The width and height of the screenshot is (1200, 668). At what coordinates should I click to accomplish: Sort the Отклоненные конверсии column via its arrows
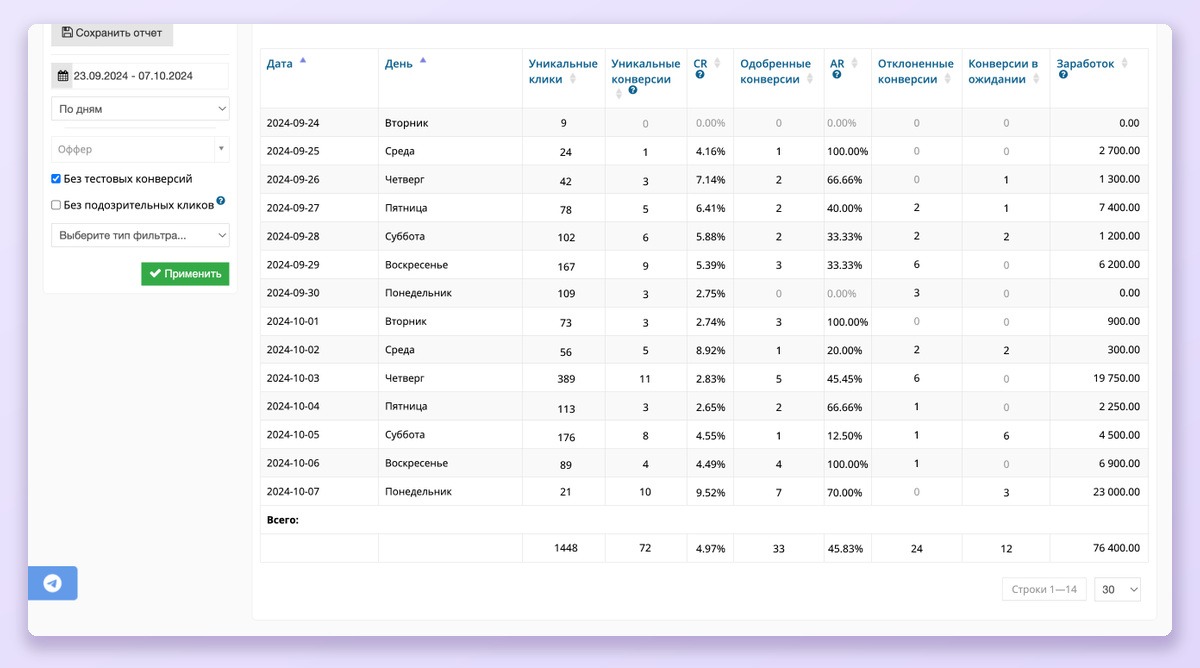948,79
